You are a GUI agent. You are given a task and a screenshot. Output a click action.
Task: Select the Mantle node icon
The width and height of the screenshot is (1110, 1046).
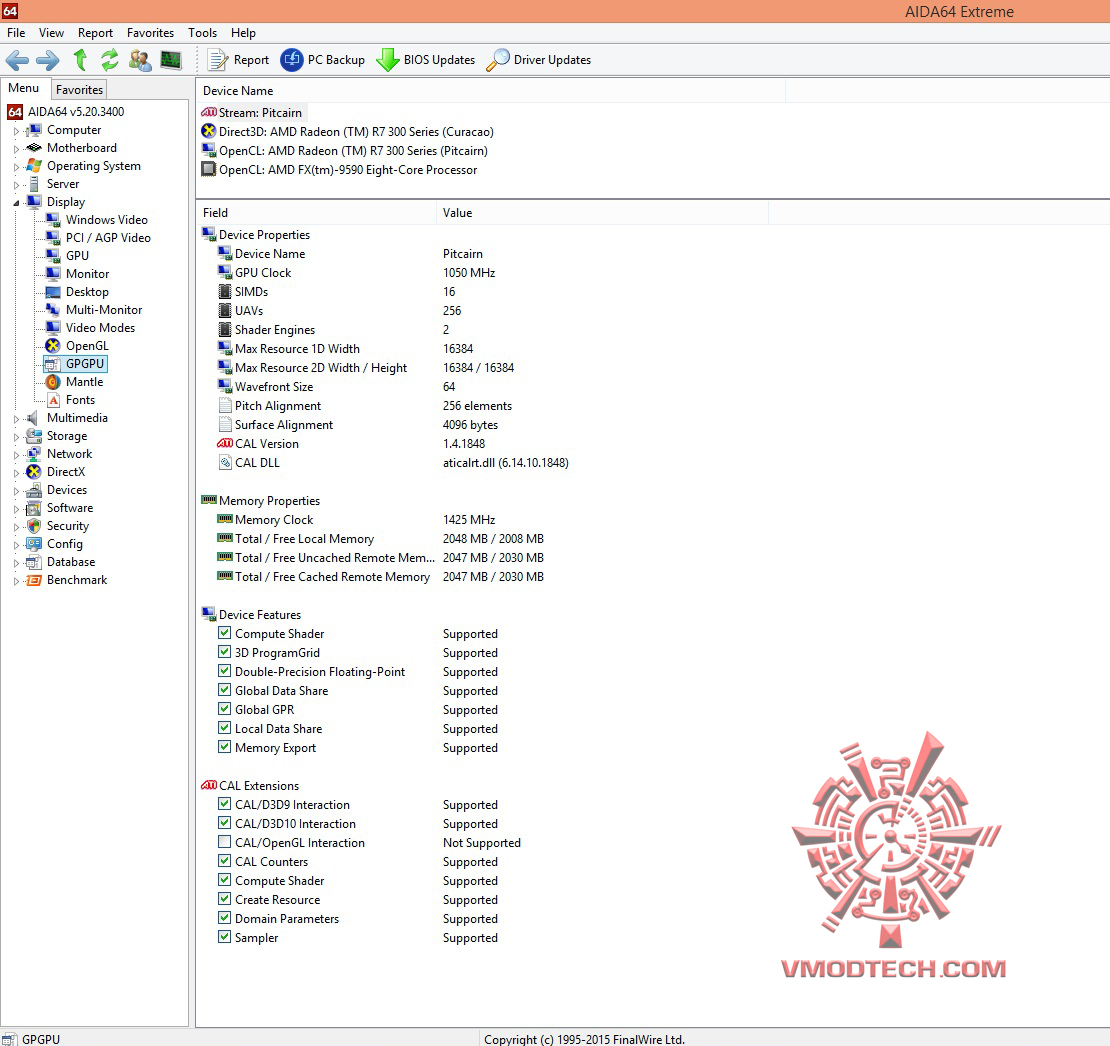click(x=53, y=382)
